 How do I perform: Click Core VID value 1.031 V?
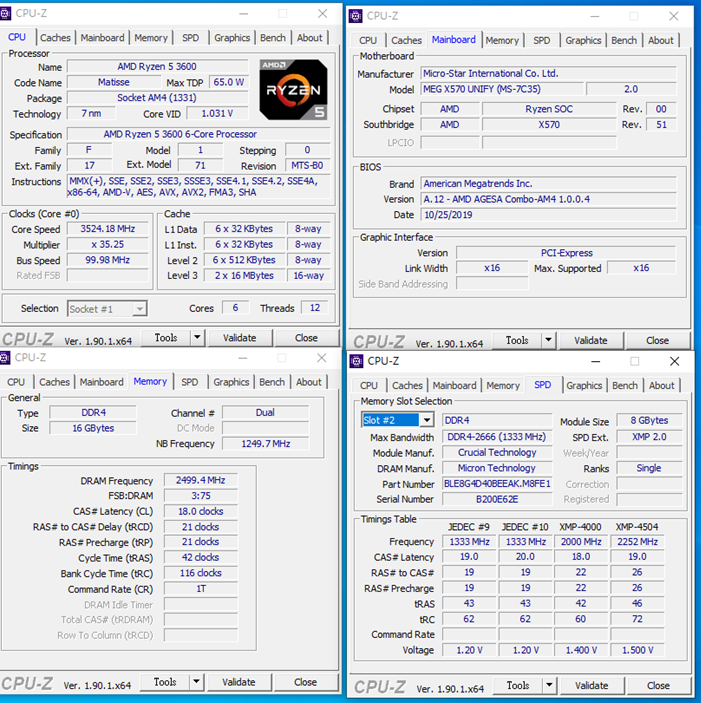point(217,113)
